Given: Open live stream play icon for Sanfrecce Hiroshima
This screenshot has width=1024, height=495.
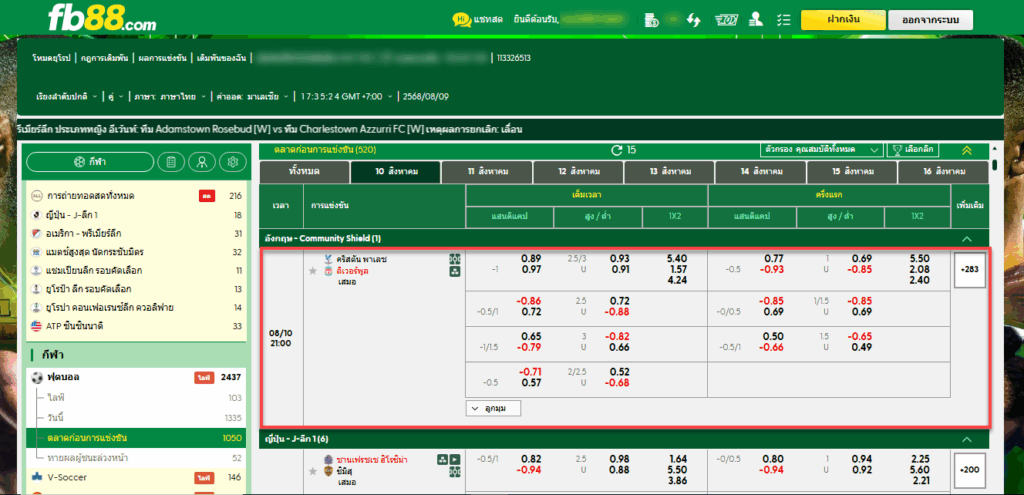Looking at the screenshot, I should (455, 459).
